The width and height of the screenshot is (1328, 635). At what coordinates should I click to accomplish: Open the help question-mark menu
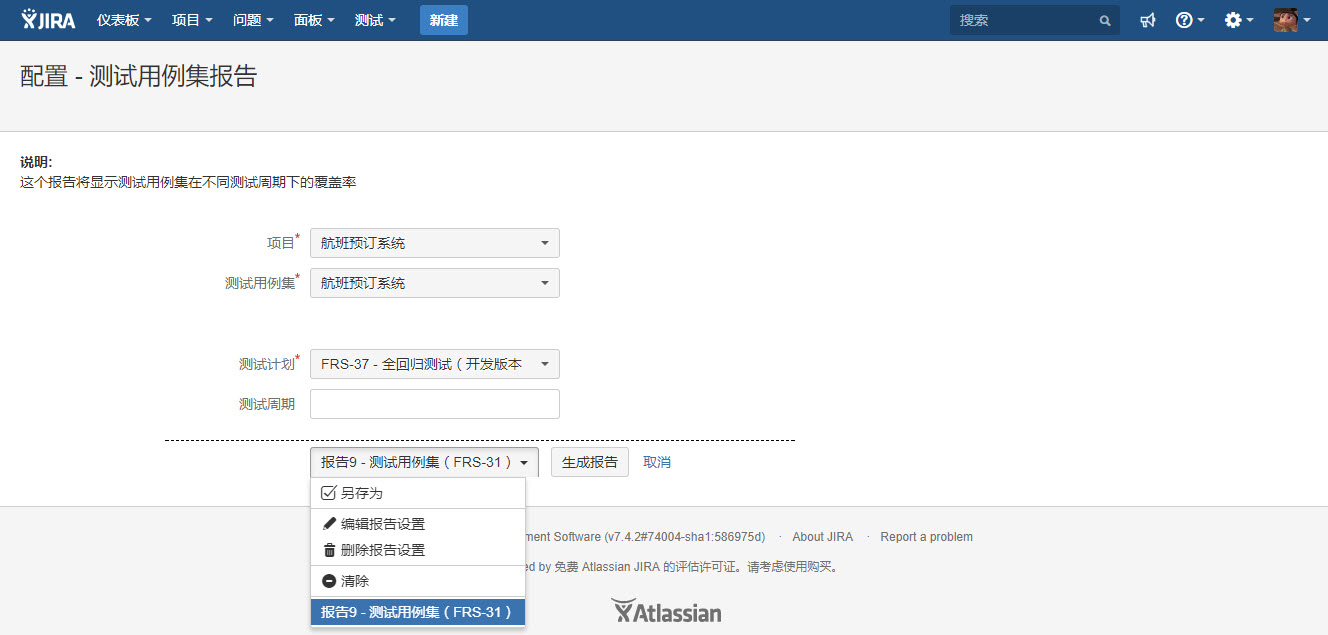click(1189, 20)
